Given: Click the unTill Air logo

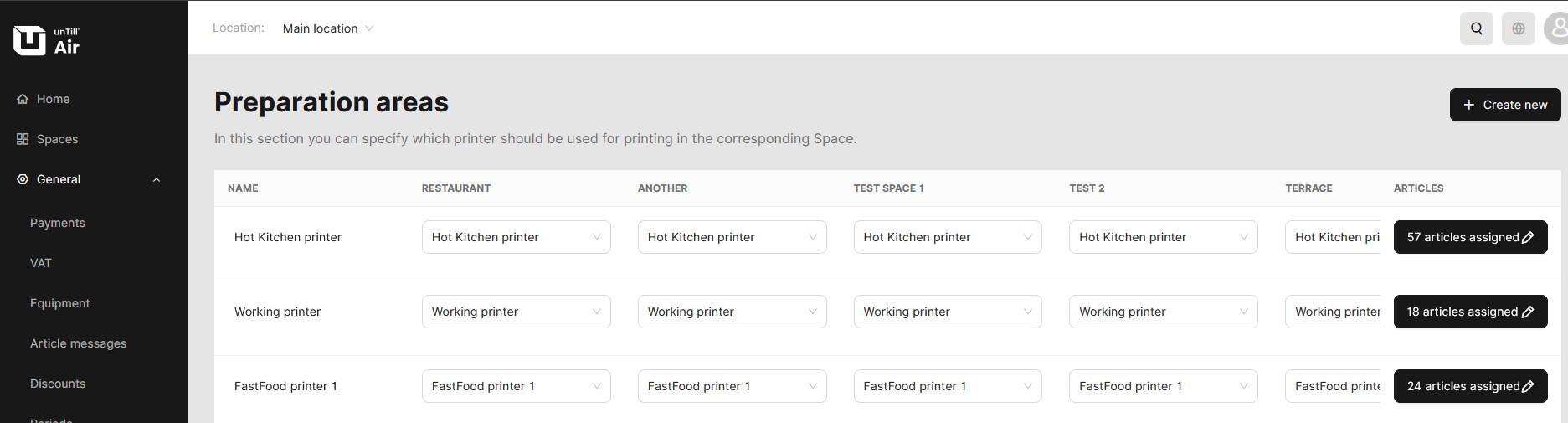Looking at the screenshot, I should pos(47,39).
